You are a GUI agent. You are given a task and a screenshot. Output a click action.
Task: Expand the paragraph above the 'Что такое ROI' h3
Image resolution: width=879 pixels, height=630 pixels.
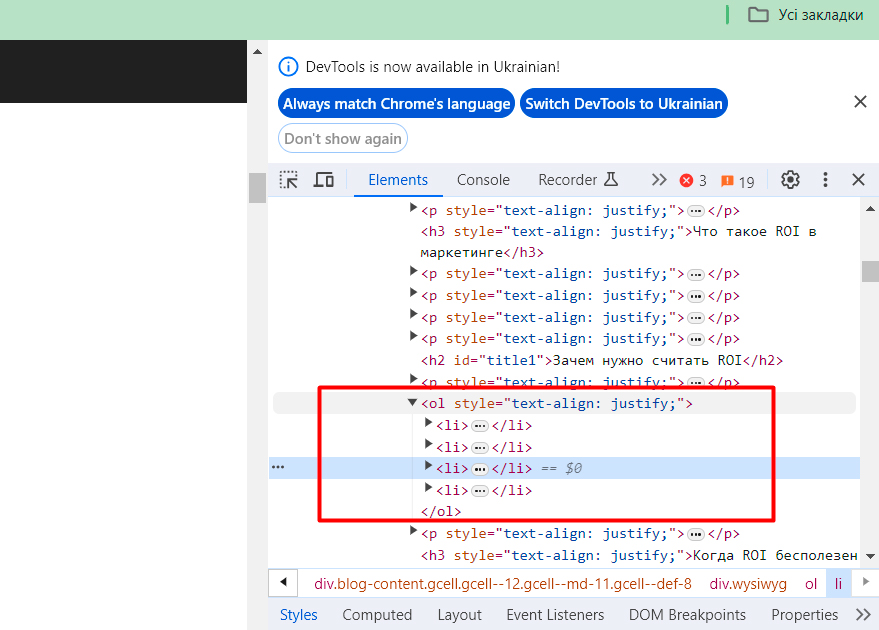pyautogui.click(x=413, y=208)
